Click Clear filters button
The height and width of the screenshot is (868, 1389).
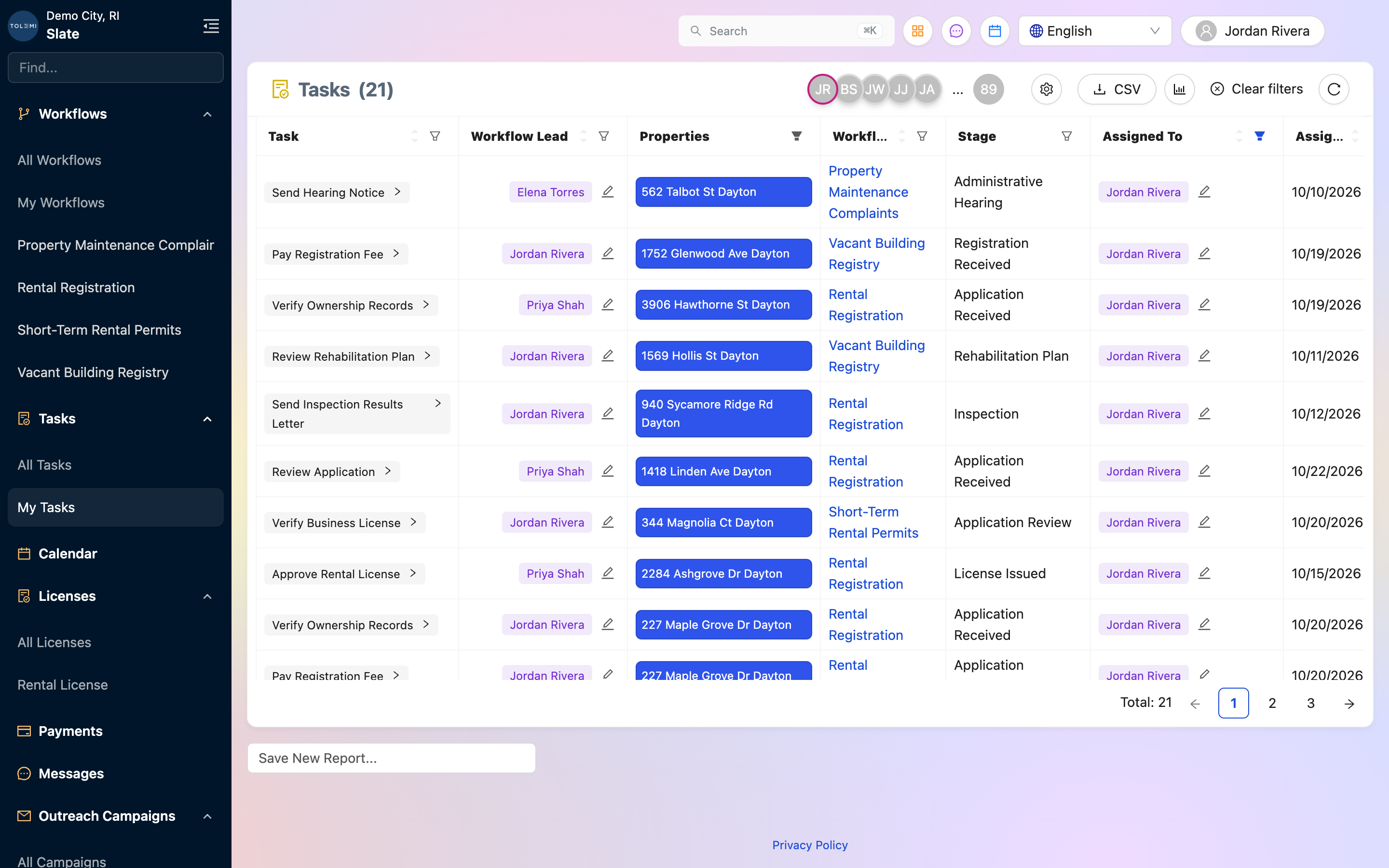coord(1256,90)
